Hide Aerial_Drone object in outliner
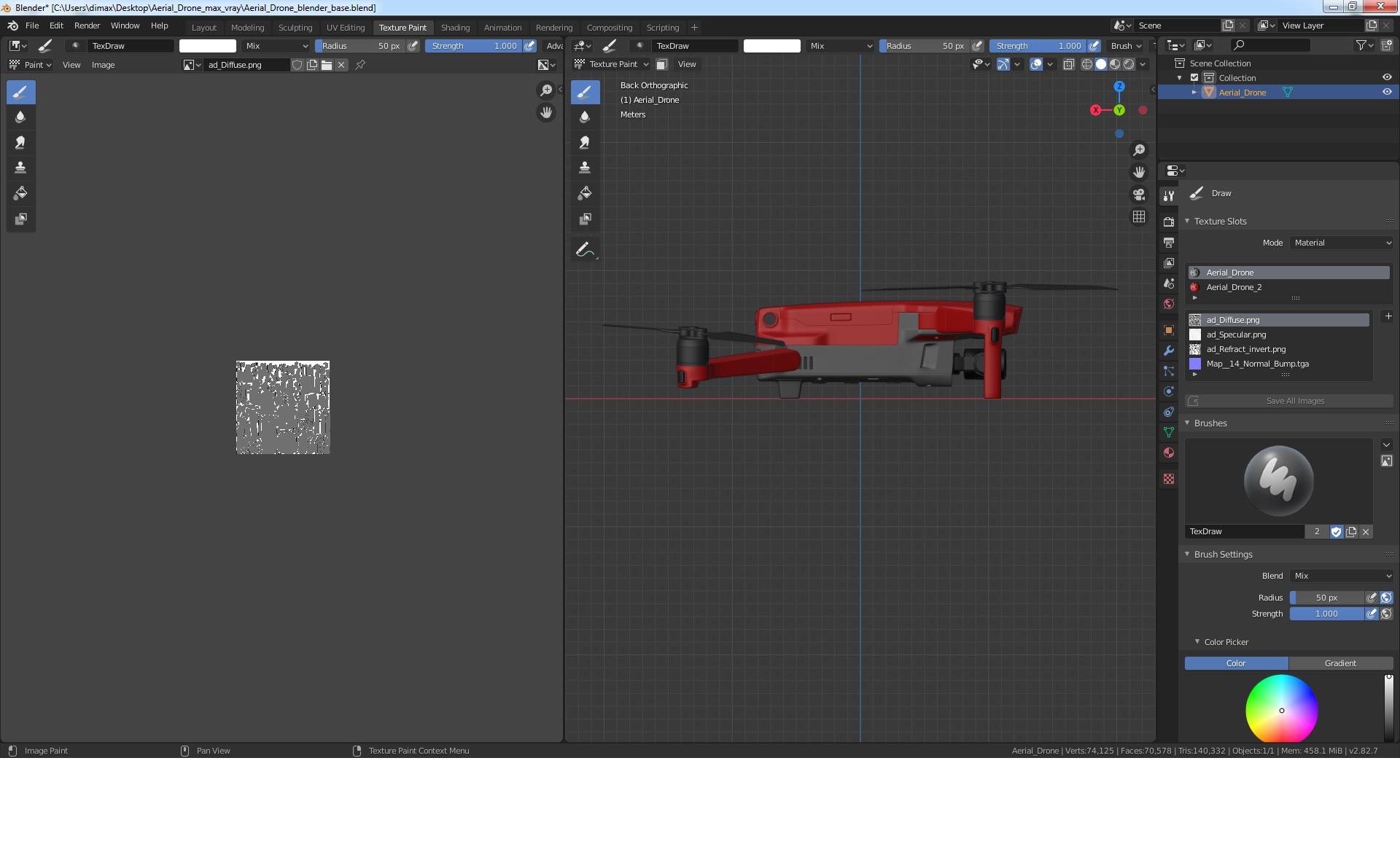The height and width of the screenshot is (844, 1400). click(1387, 93)
